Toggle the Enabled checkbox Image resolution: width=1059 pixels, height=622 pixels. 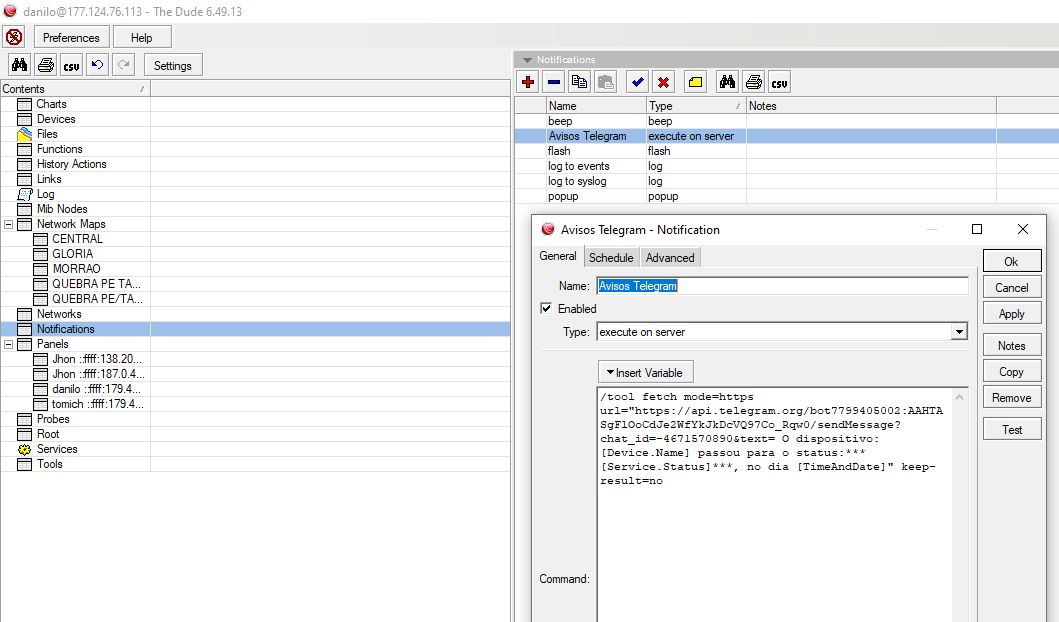[546, 308]
